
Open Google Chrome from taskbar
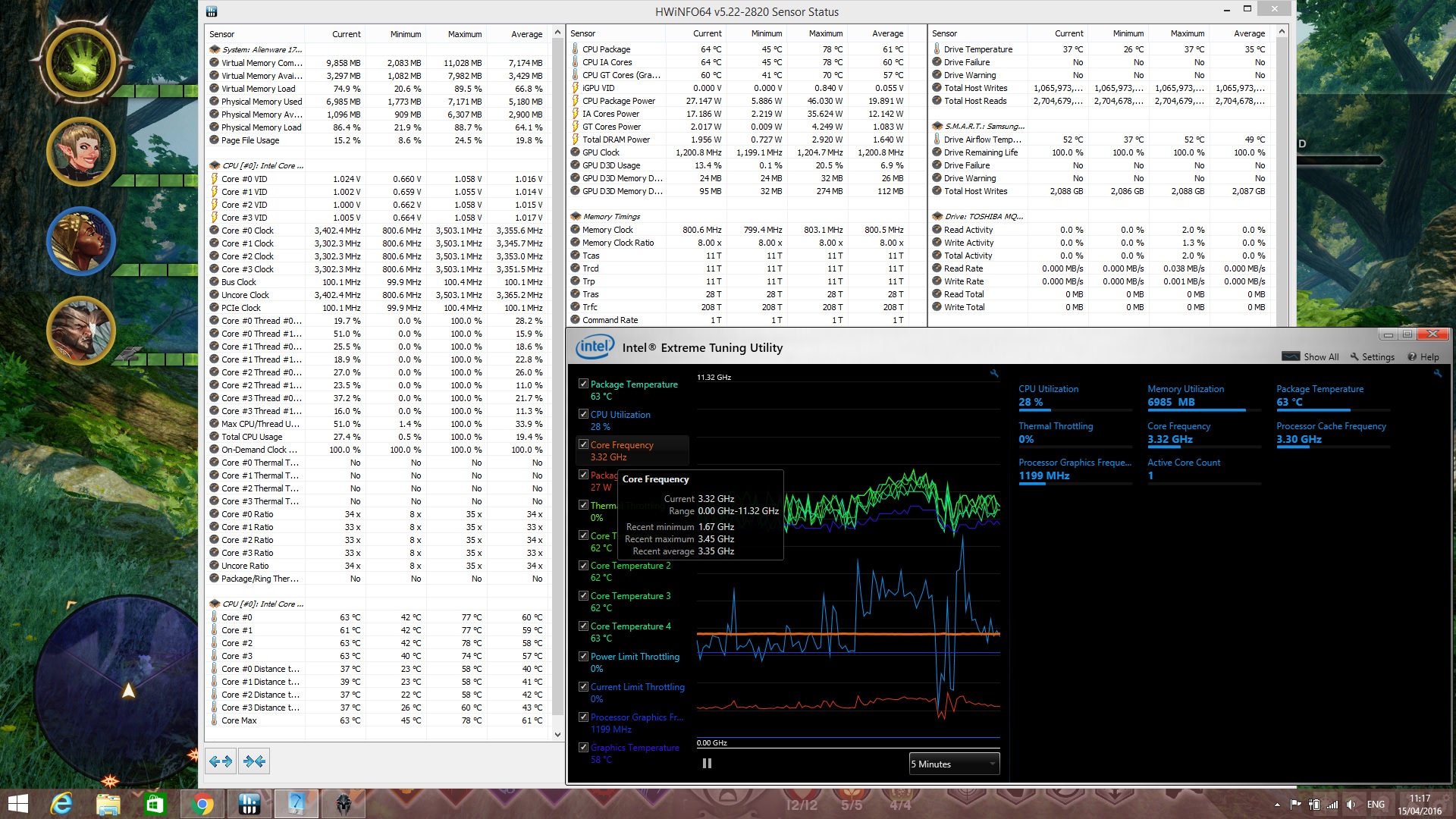(x=202, y=804)
